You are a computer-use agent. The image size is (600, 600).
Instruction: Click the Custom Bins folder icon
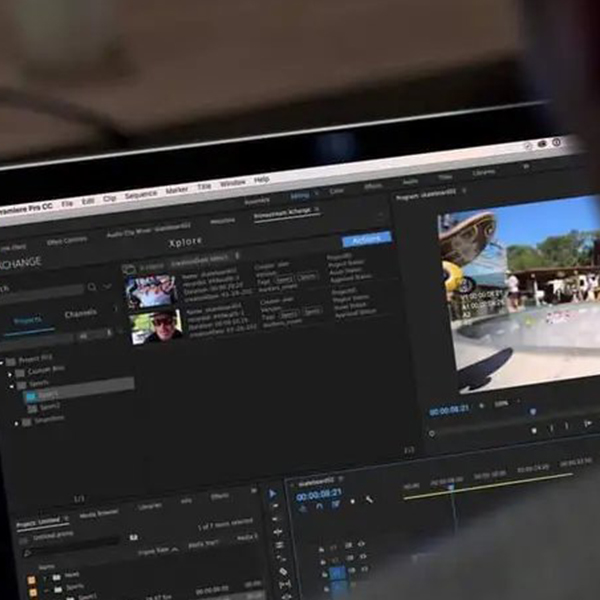point(20,371)
